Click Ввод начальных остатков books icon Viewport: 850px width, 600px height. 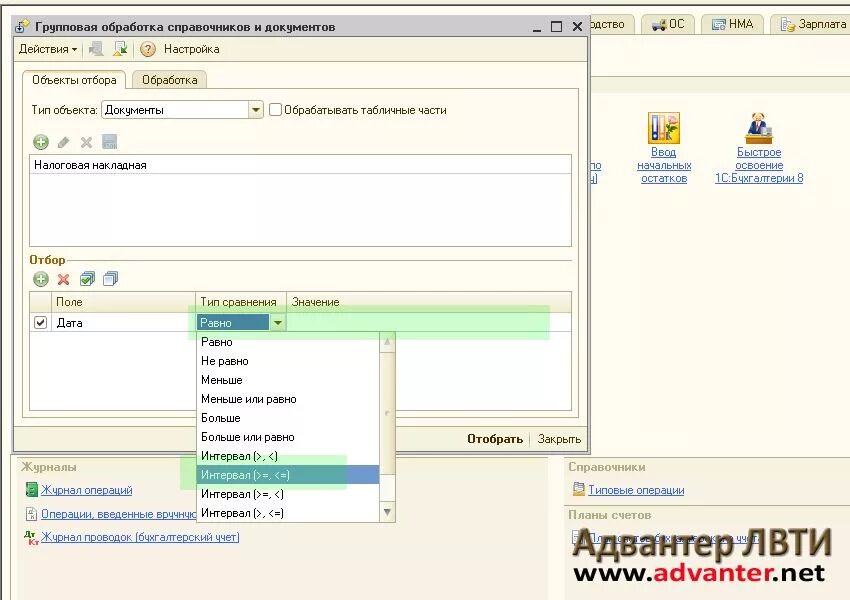[x=664, y=128]
